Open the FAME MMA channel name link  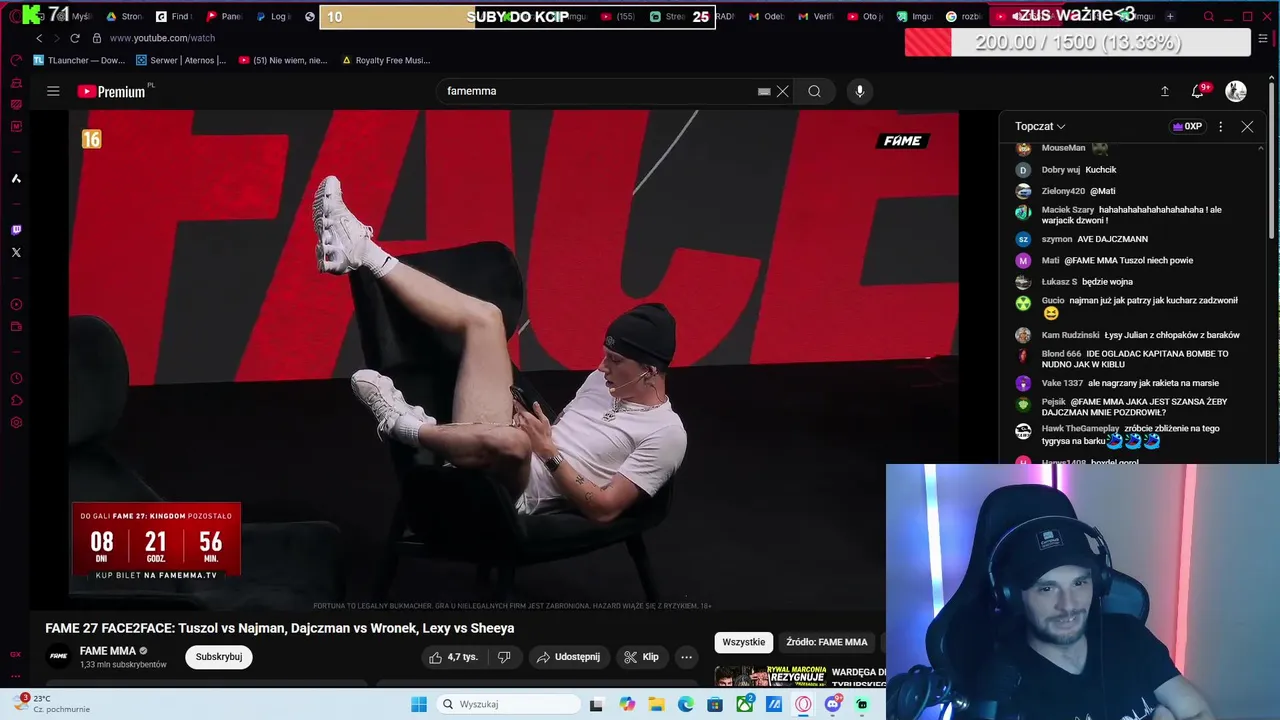[x=108, y=651]
